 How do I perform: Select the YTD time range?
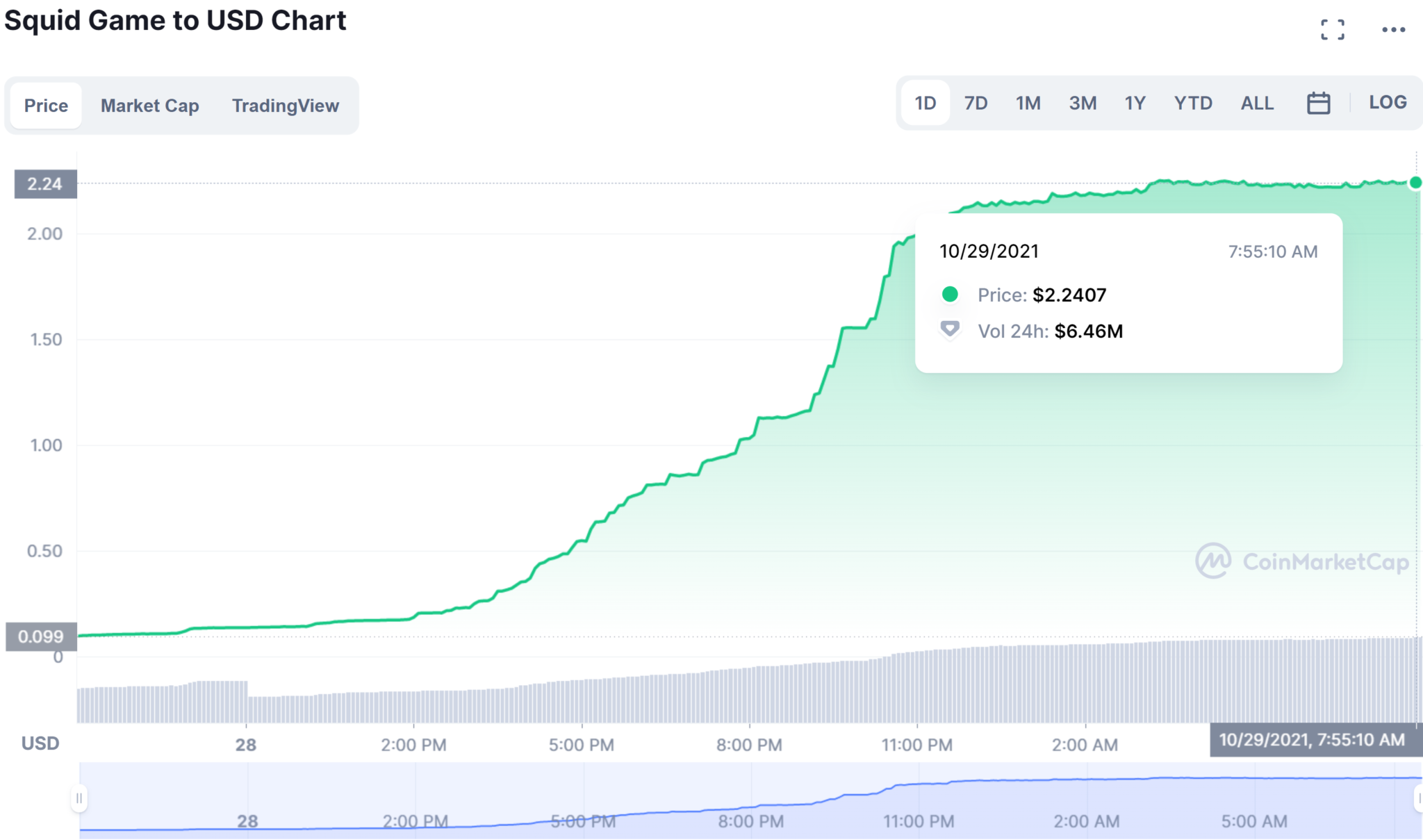[1192, 104]
